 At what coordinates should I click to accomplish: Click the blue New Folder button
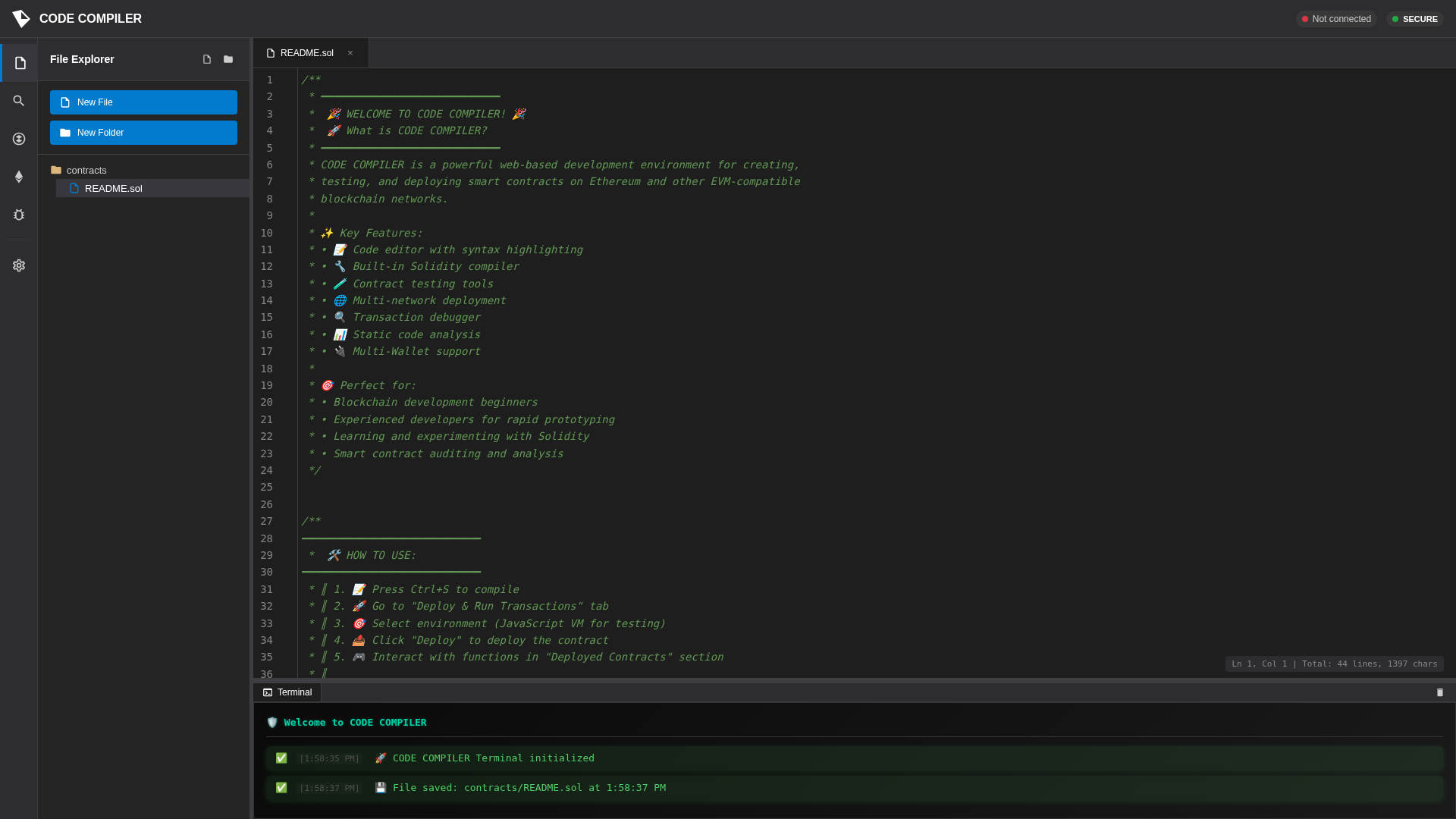coord(143,133)
